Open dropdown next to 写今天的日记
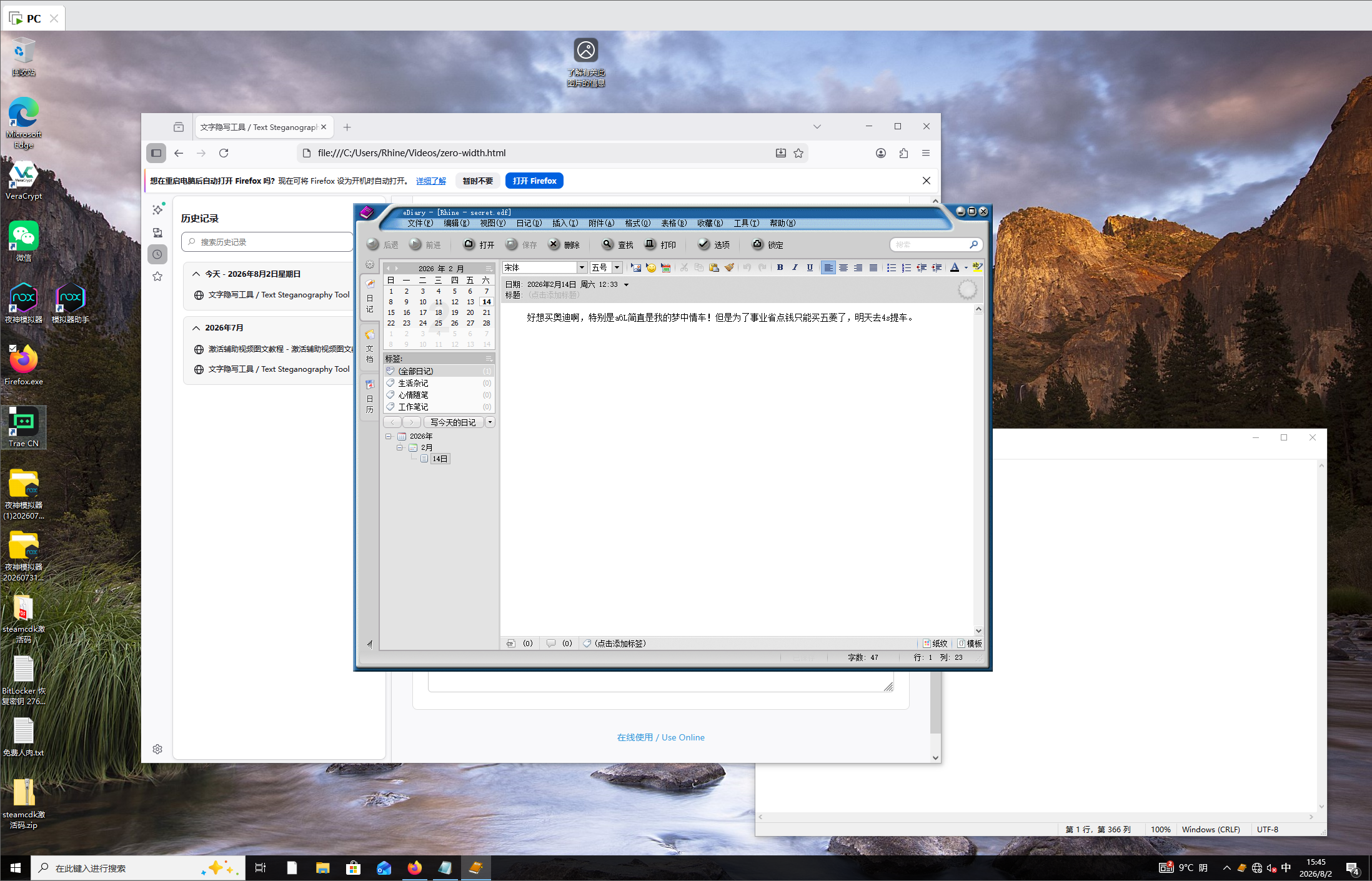 coord(490,422)
